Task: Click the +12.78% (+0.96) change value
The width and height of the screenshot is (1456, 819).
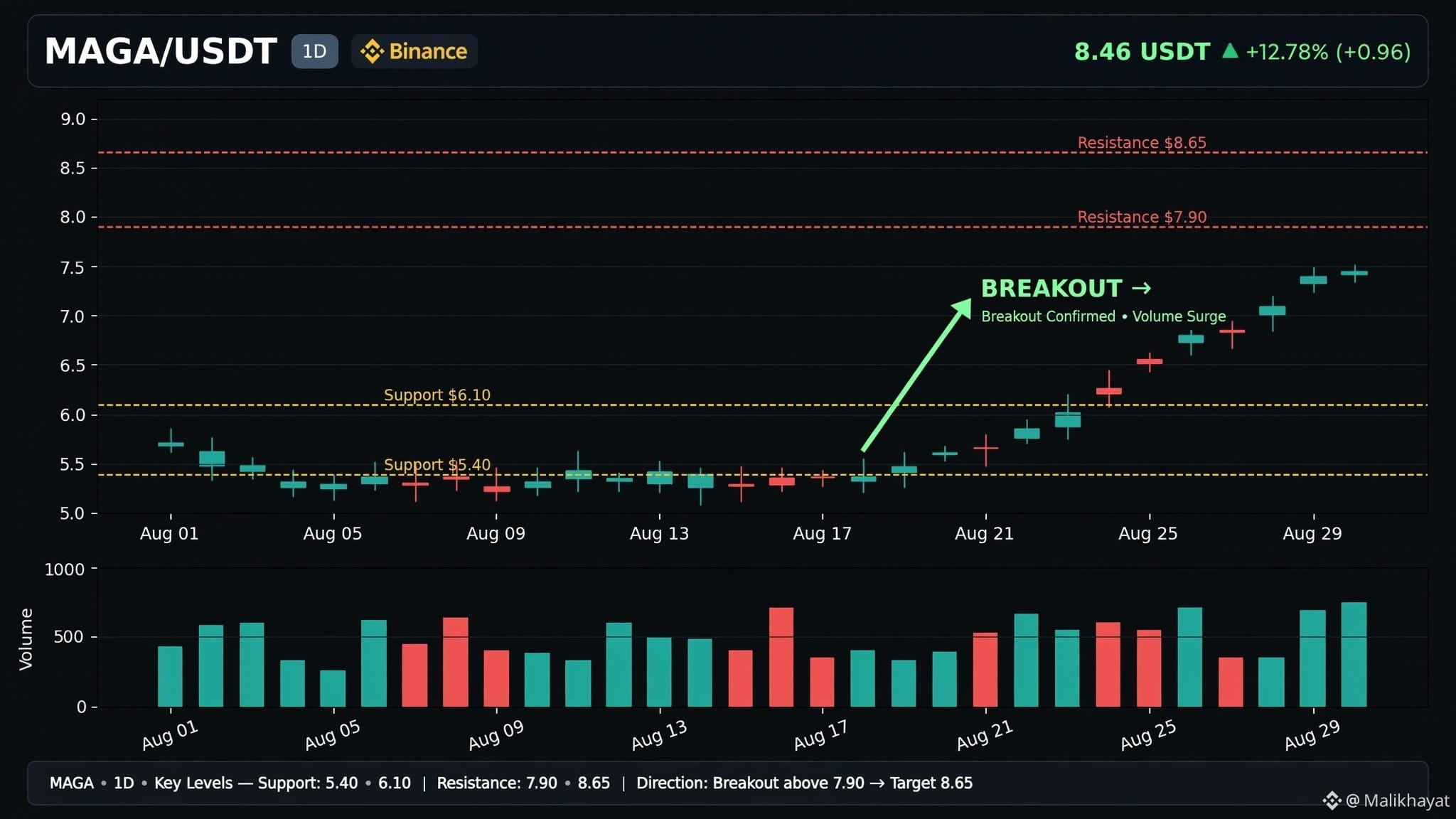Action: (x=1328, y=51)
